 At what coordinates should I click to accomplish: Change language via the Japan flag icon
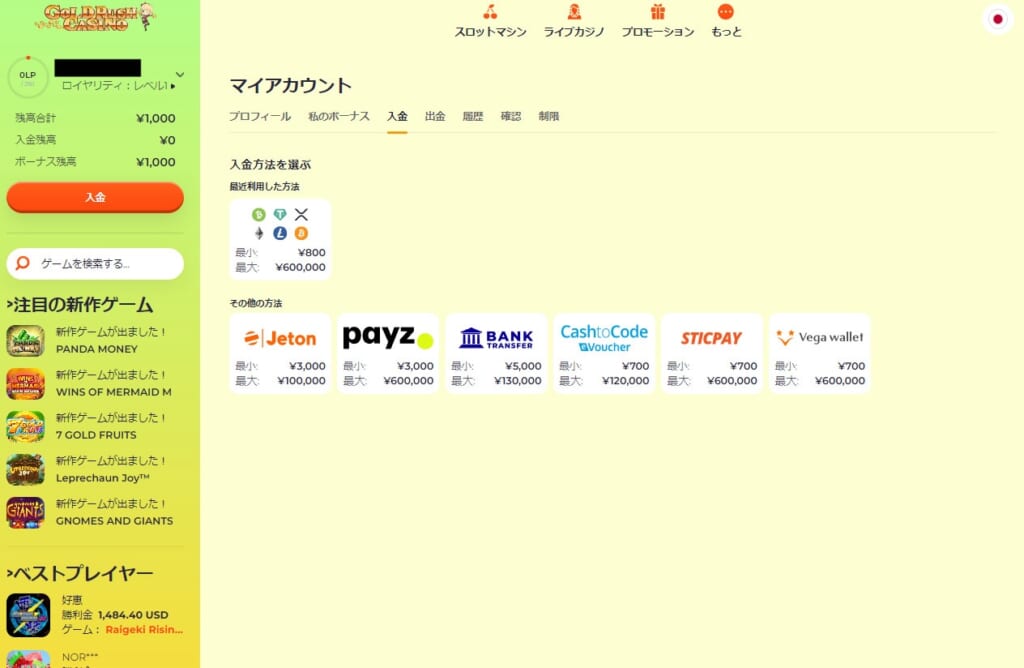click(x=997, y=19)
